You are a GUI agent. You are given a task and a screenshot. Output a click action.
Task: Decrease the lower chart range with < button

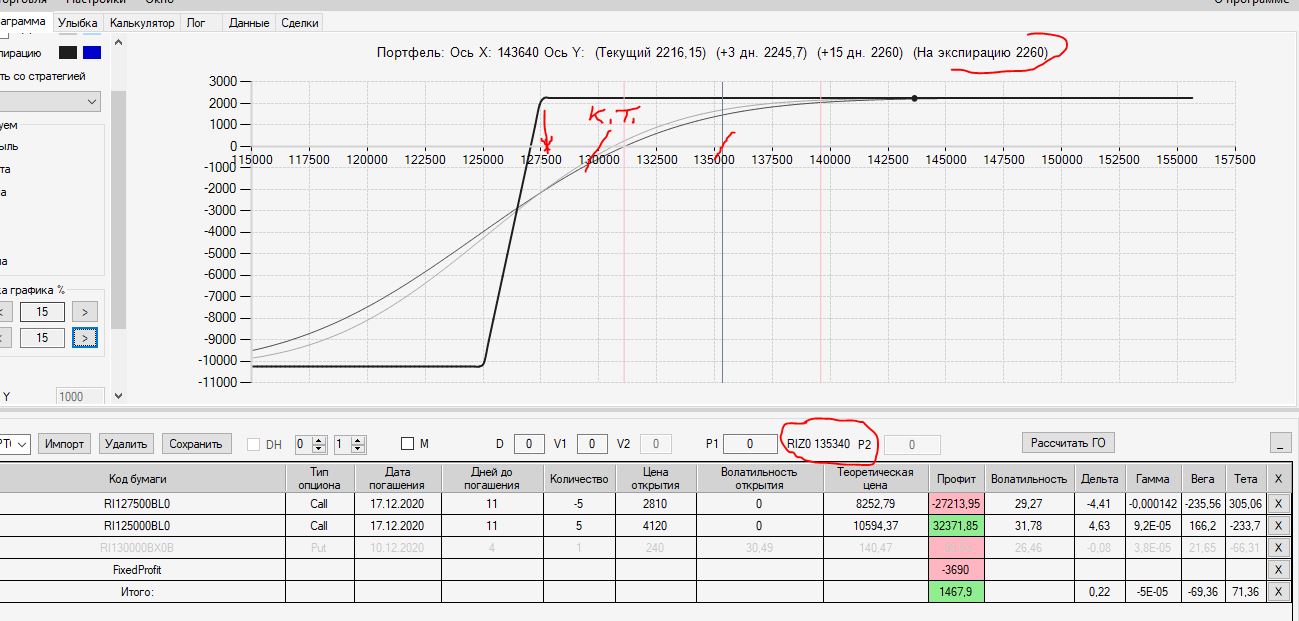[5, 338]
